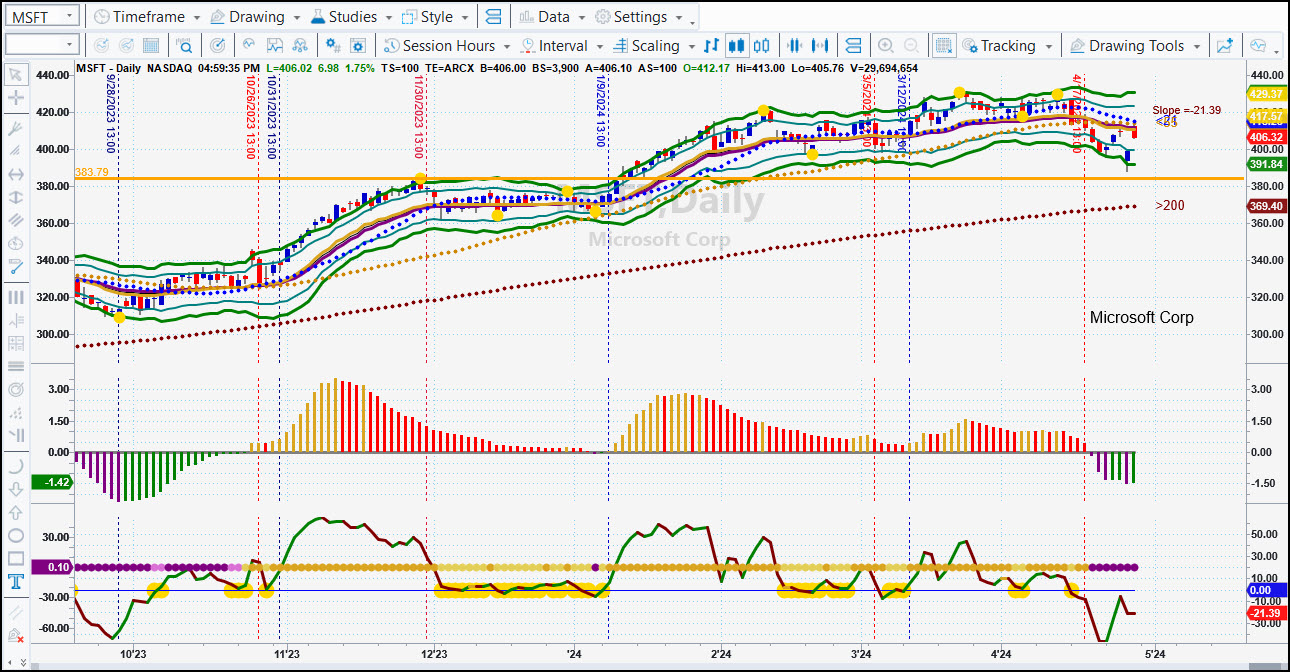1290x672 pixels.
Task: Click the orange 383.79 price line label
Action: pyautogui.click(x=91, y=173)
